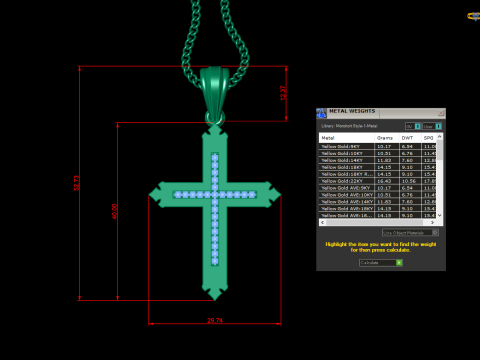The image size is (480, 360).
Task: Select the Yellow Gold 14KY row
Action: (377, 160)
